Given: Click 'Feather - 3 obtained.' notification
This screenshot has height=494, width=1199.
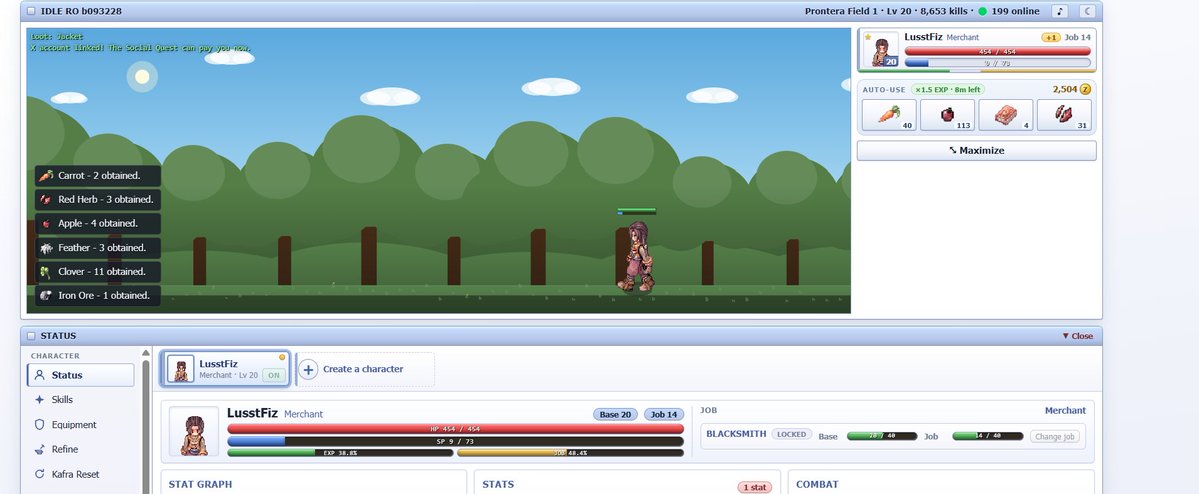Looking at the screenshot, I should (x=98, y=248).
